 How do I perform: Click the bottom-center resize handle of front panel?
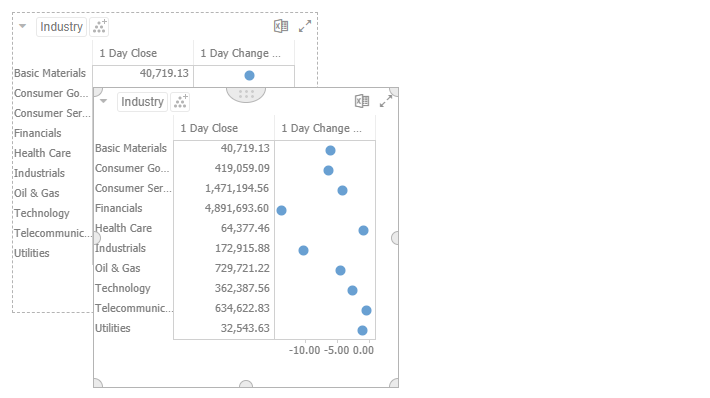pos(246,384)
